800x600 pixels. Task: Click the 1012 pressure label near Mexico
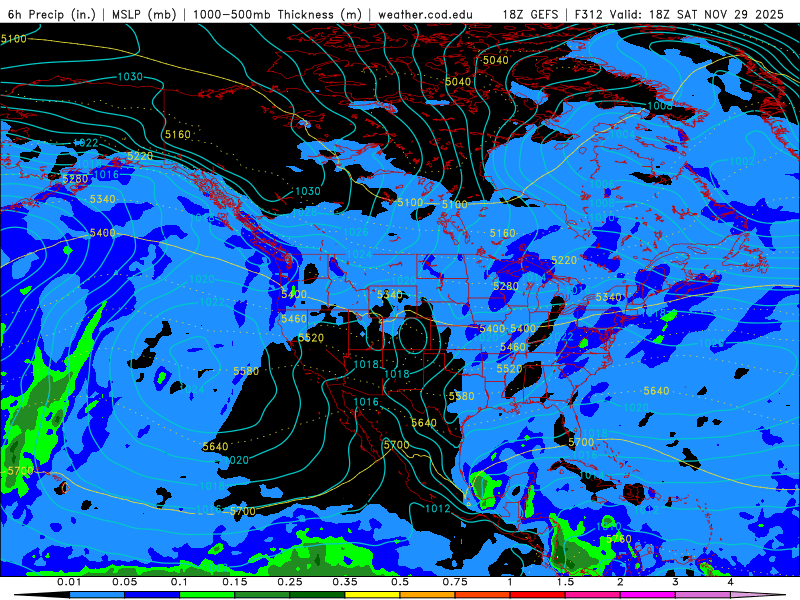coord(438,508)
